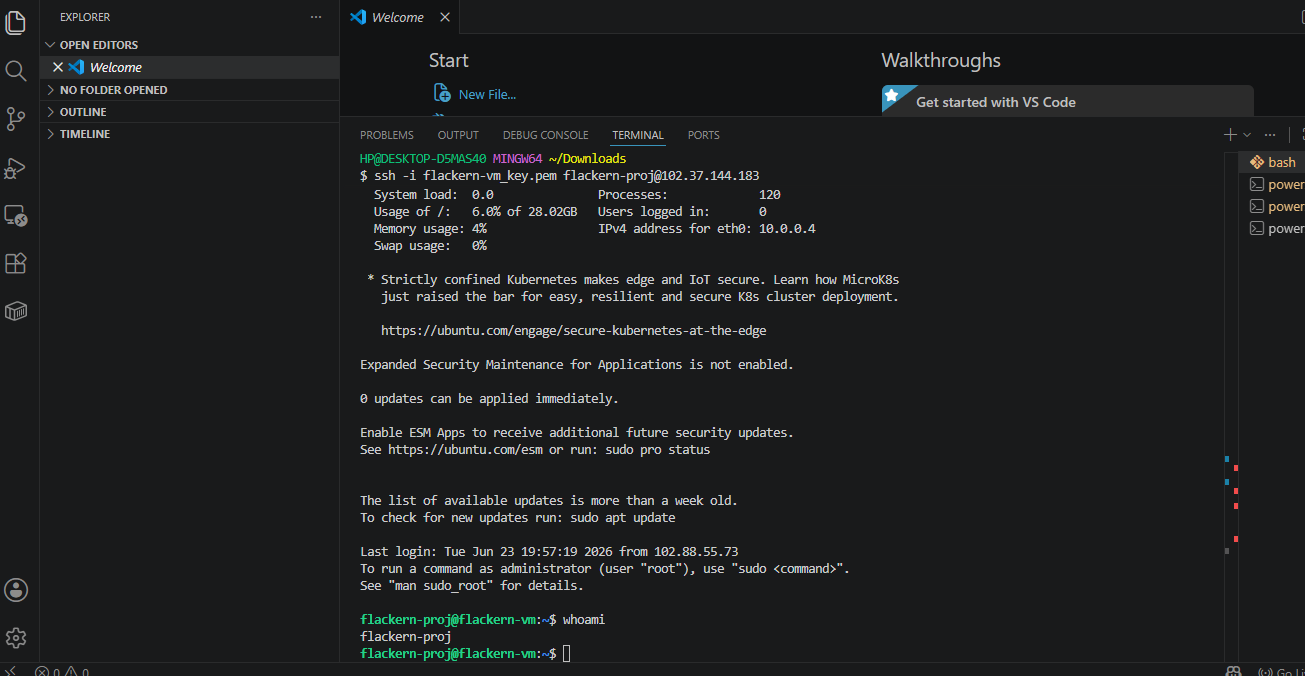Open the Search view icon

tap(15, 71)
